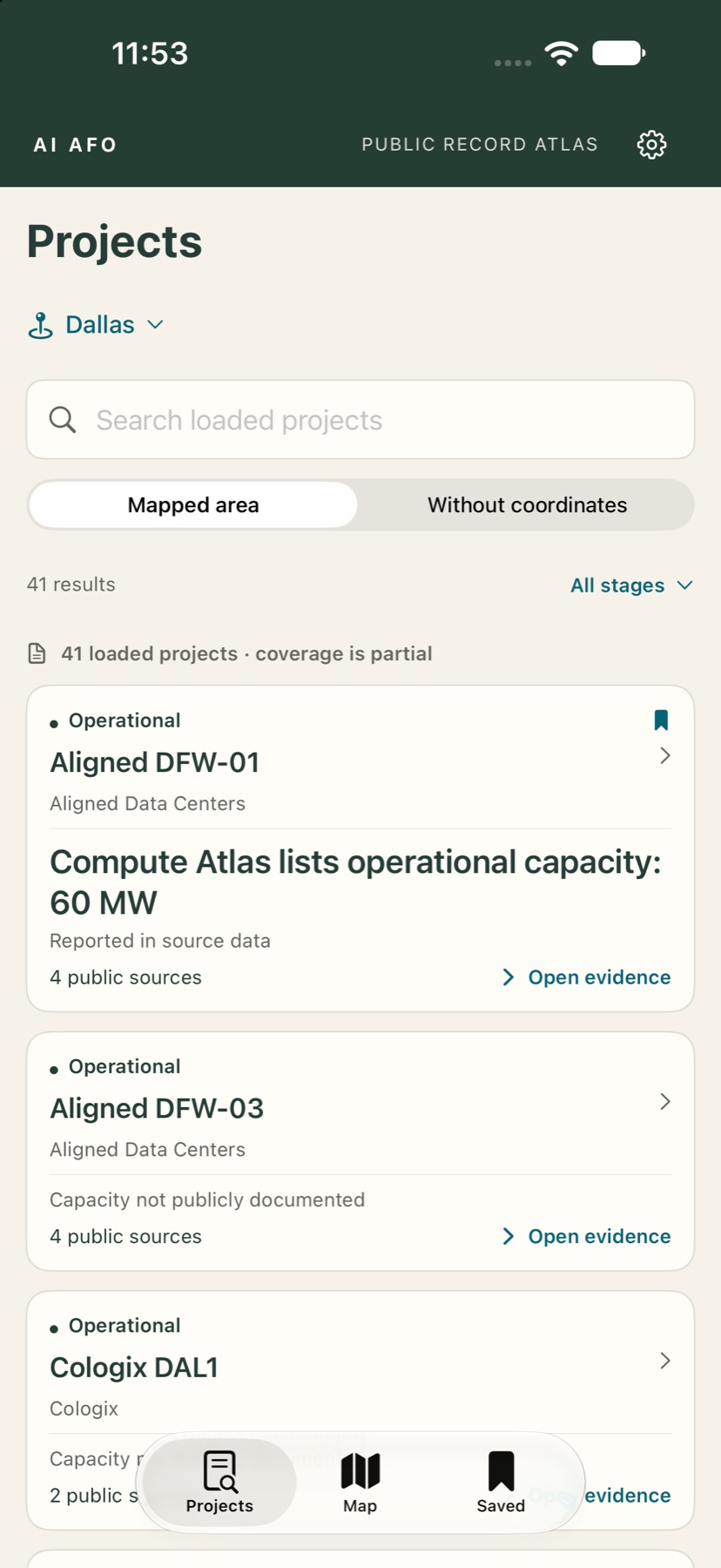Tap the 60 MW capacity headline
This screenshot has height=1568, width=721.
[x=355, y=882]
